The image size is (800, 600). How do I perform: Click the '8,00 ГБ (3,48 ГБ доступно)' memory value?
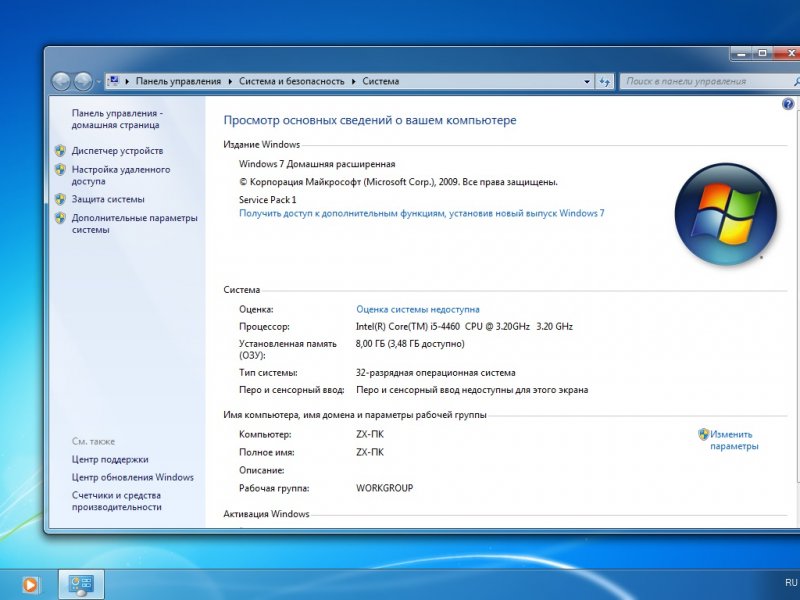pyautogui.click(x=410, y=344)
